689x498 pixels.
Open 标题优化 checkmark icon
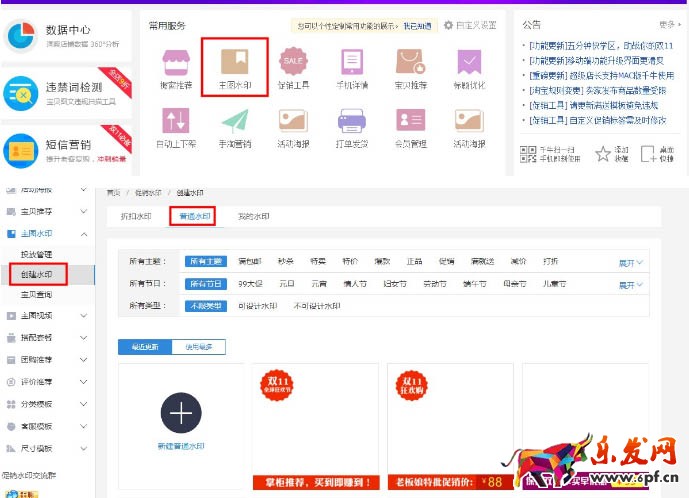click(470, 62)
